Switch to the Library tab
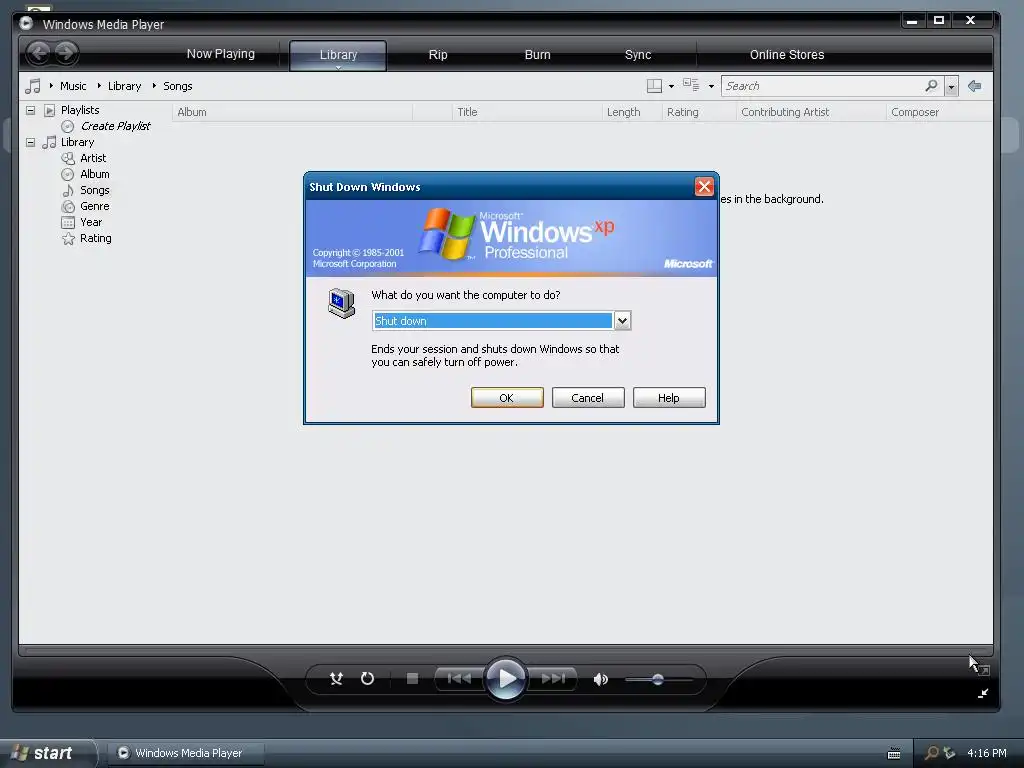This screenshot has width=1024, height=768. click(338, 55)
